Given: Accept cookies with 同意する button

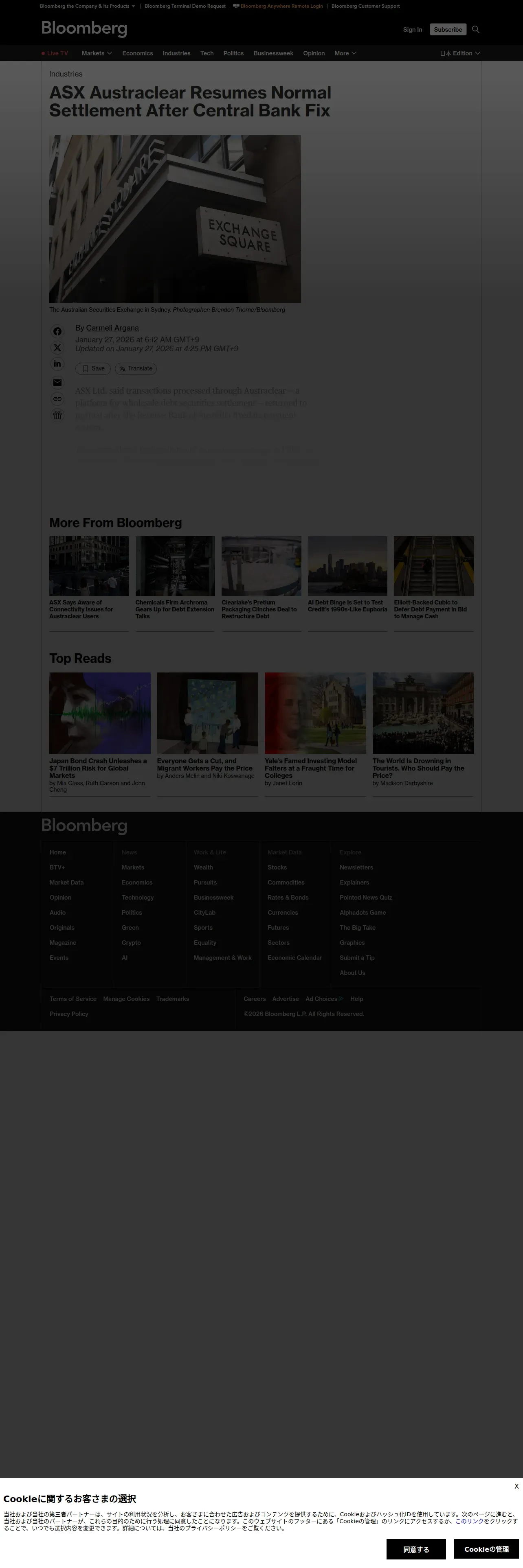Looking at the screenshot, I should pyautogui.click(x=416, y=1549).
